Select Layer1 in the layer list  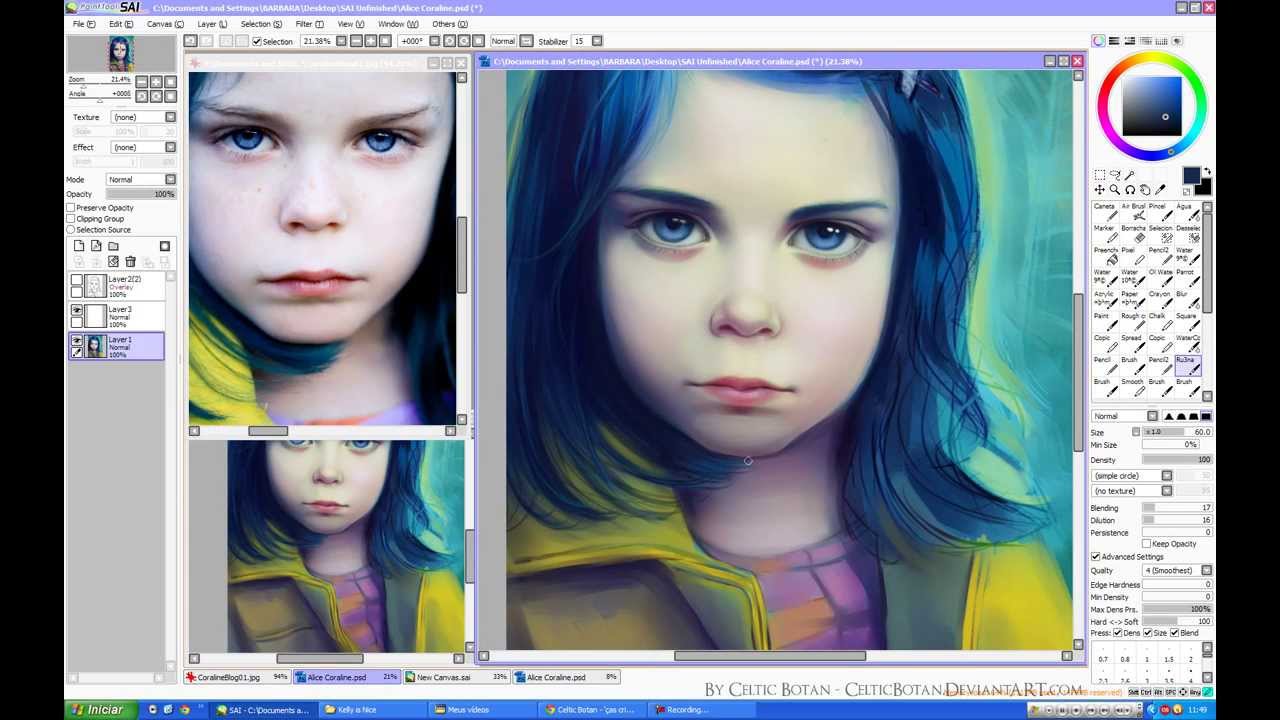pos(116,346)
